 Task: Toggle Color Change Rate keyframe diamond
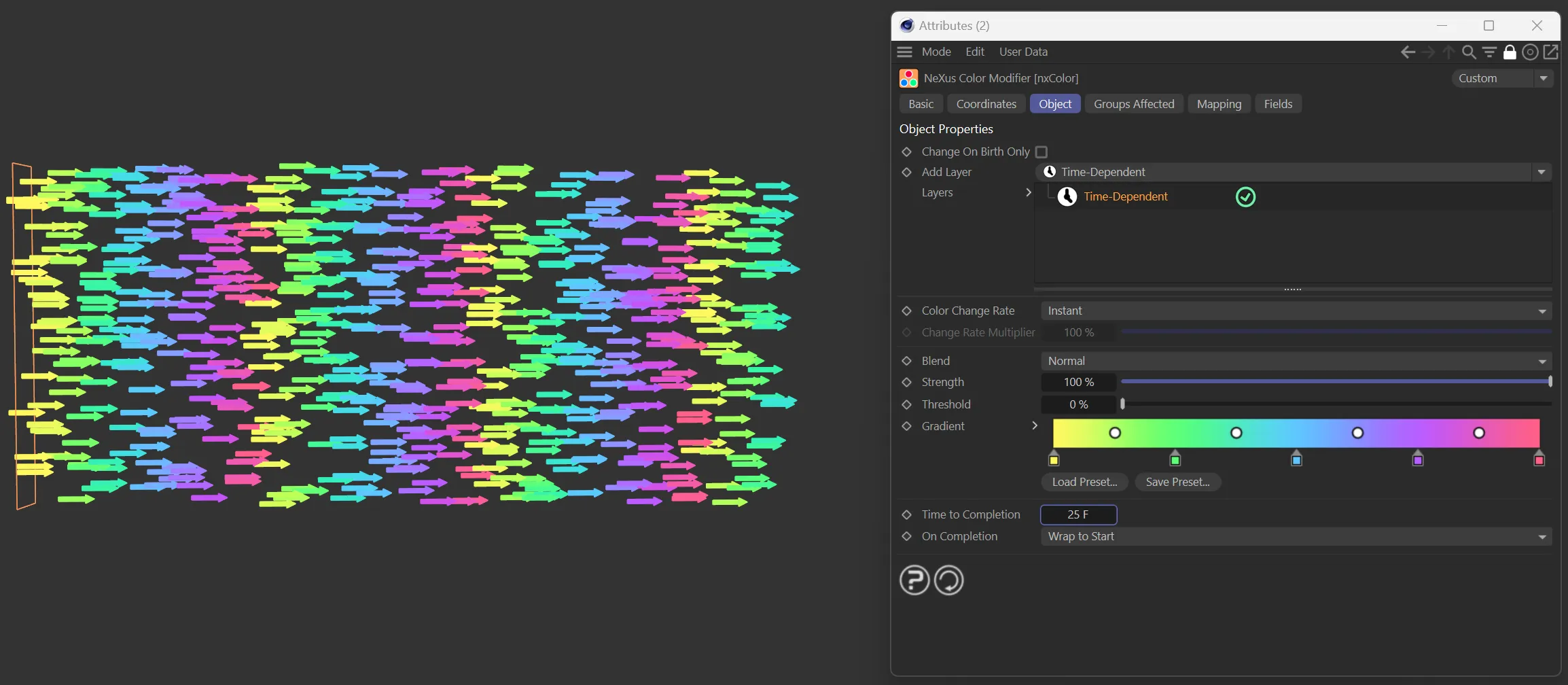pyautogui.click(x=906, y=311)
